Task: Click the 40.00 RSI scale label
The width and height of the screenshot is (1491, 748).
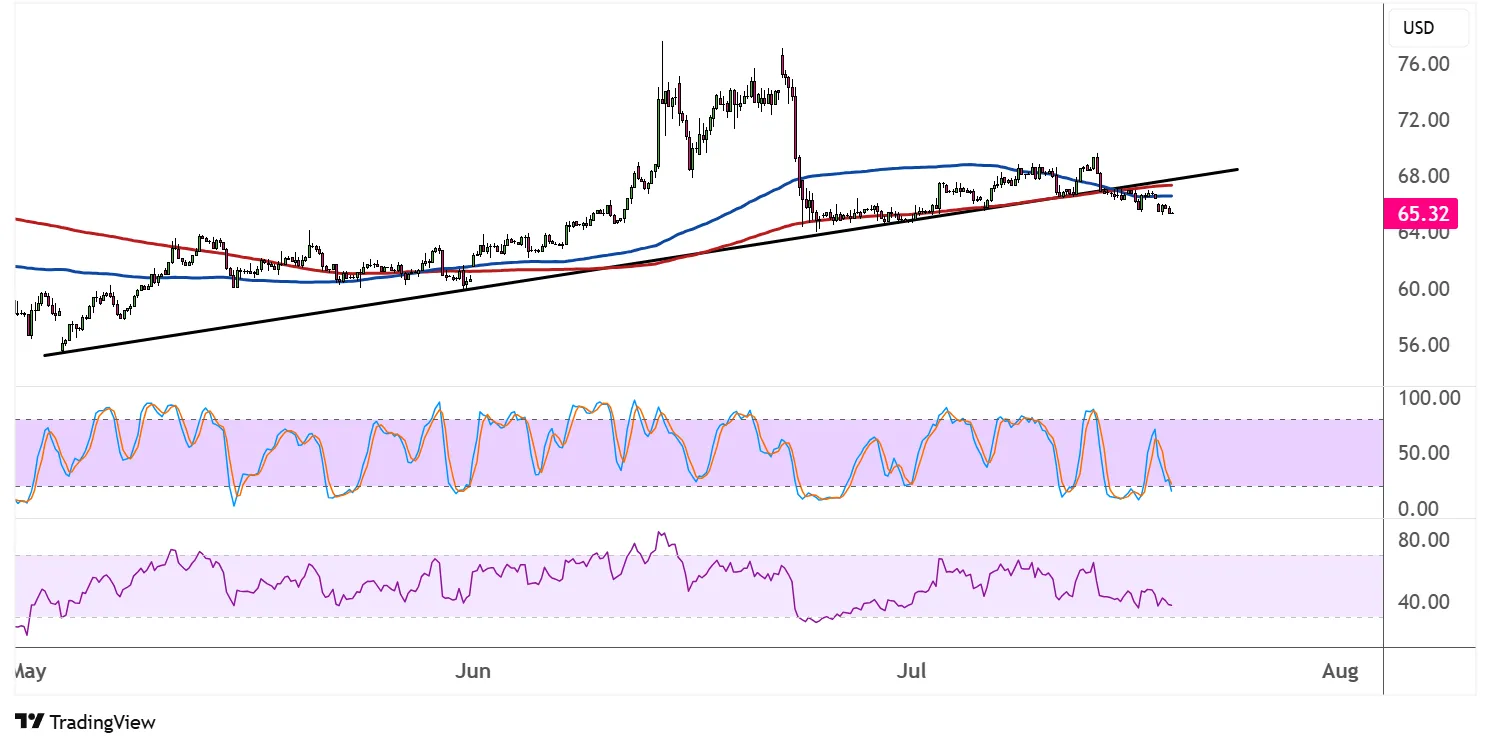Action: click(1424, 602)
